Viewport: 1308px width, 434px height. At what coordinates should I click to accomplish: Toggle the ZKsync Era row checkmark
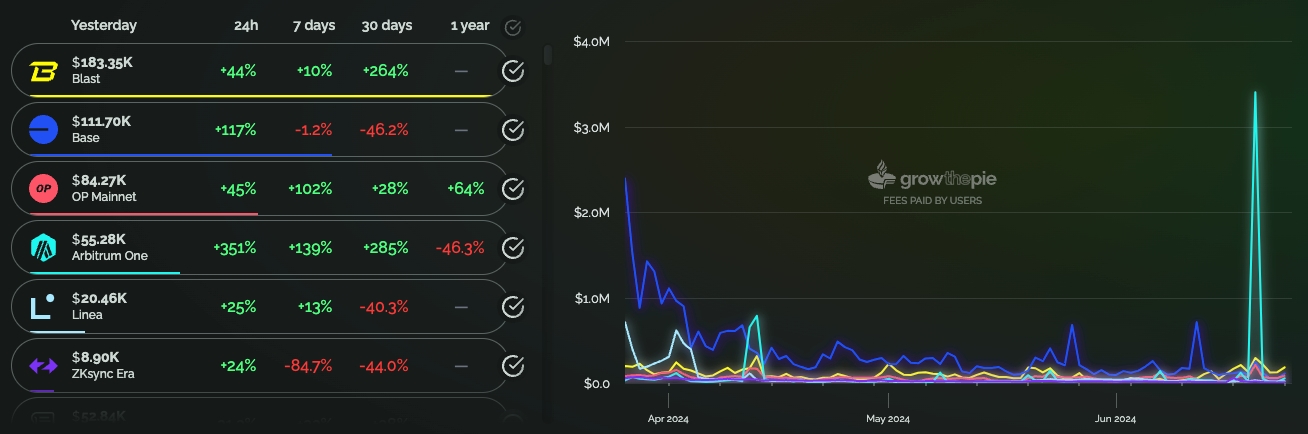(x=513, y=366)
